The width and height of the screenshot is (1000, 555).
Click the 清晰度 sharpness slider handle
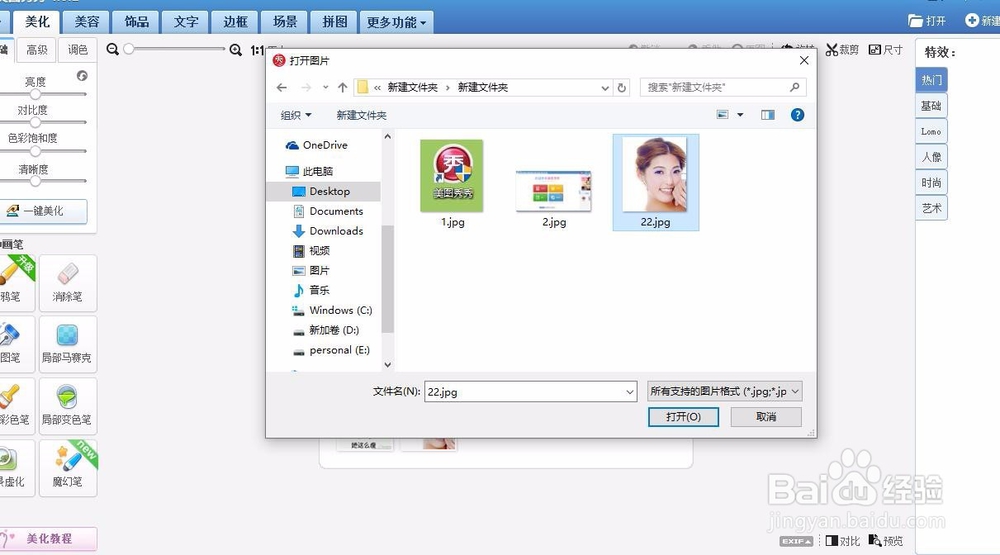[35, 181]
